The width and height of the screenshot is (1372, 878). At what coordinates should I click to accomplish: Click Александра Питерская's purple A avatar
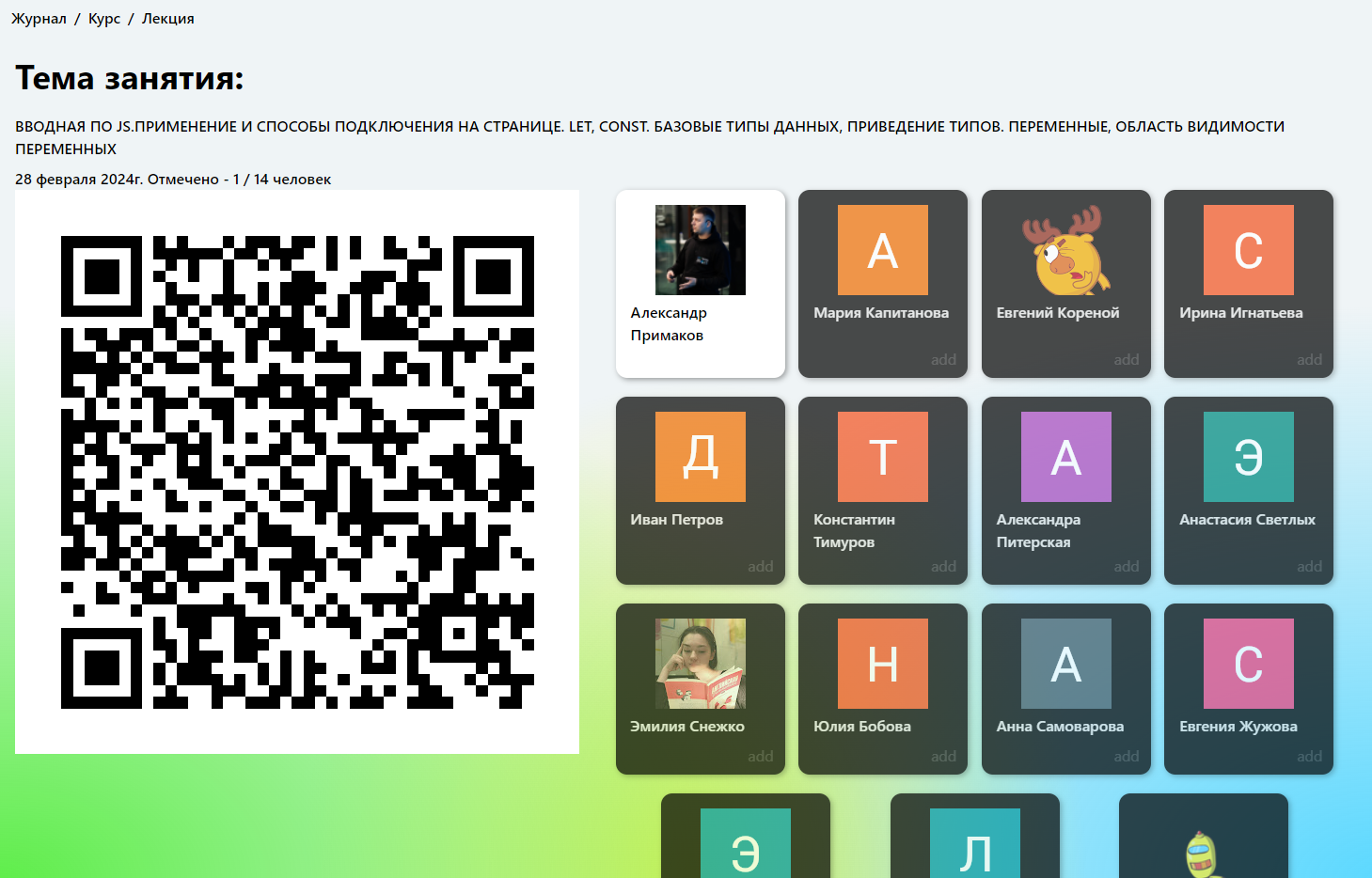pos(1065,457)
